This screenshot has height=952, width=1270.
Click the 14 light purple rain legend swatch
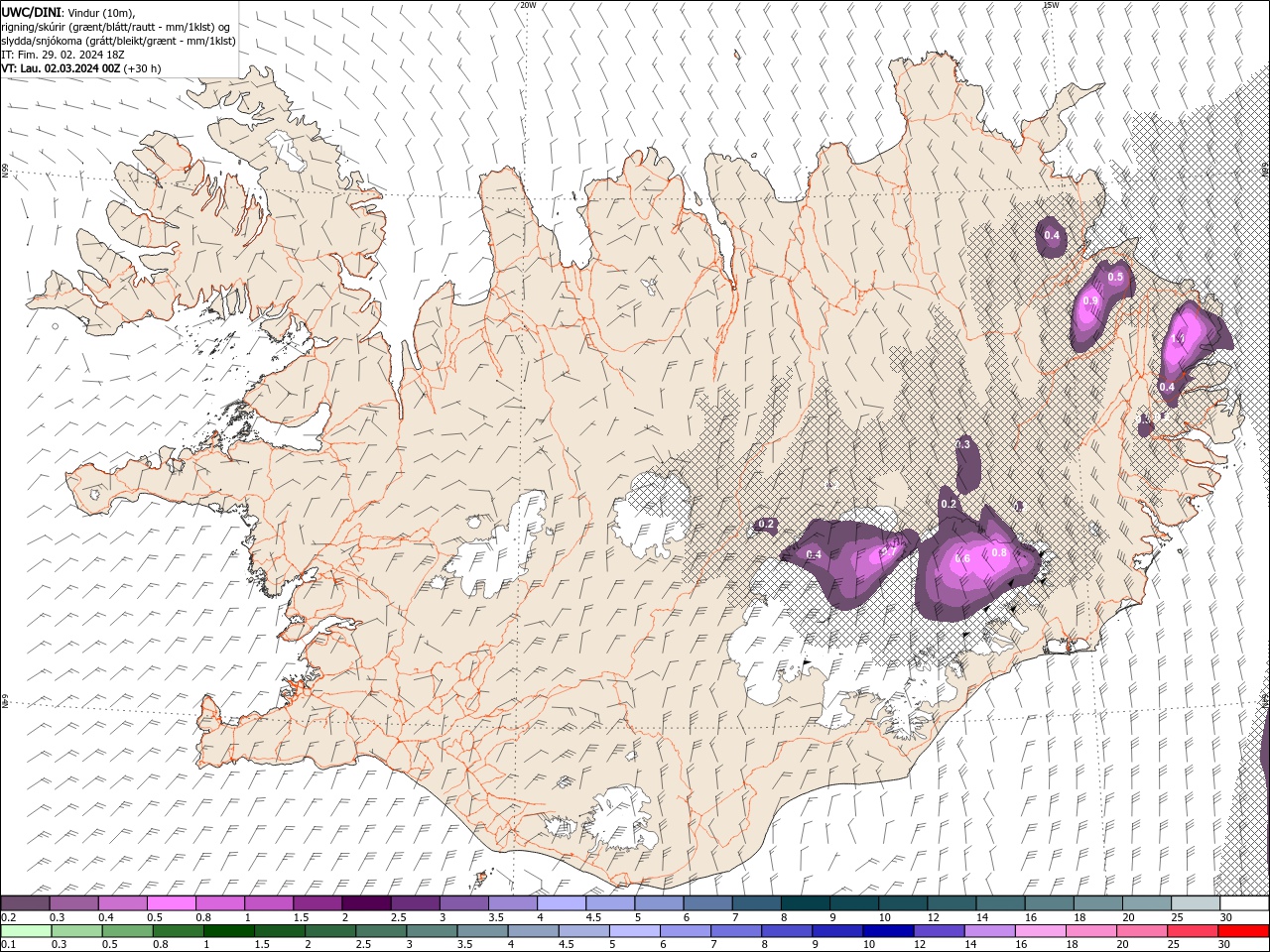988,931
